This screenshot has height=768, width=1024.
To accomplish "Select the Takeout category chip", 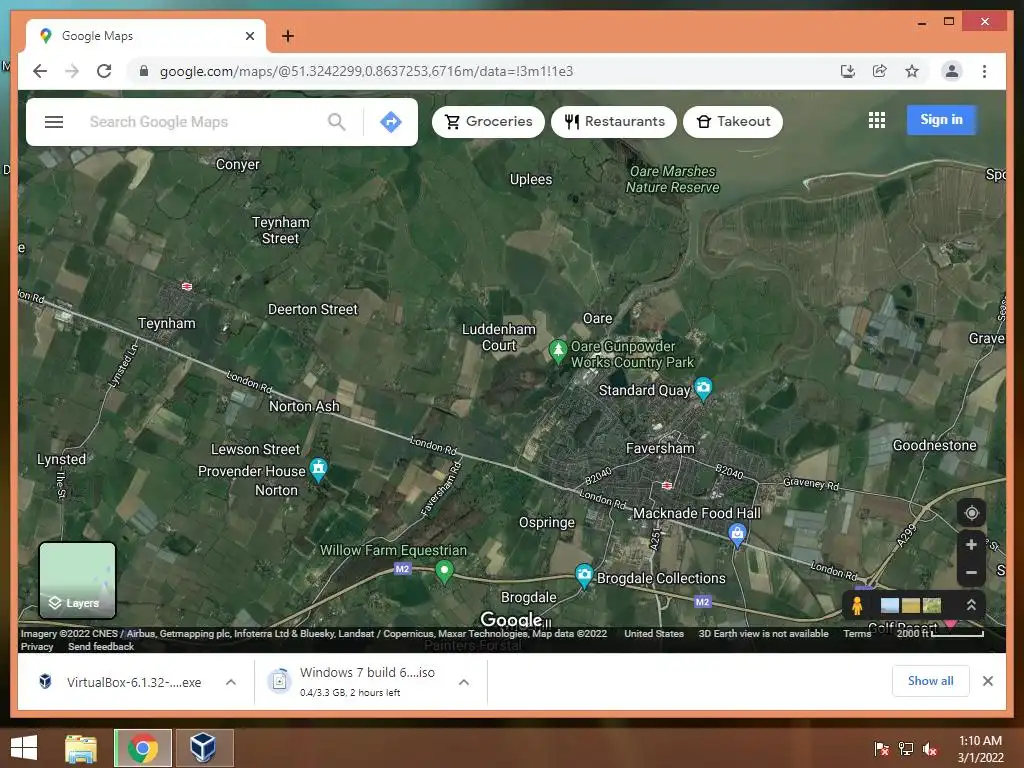I will (x=733, y=122).
